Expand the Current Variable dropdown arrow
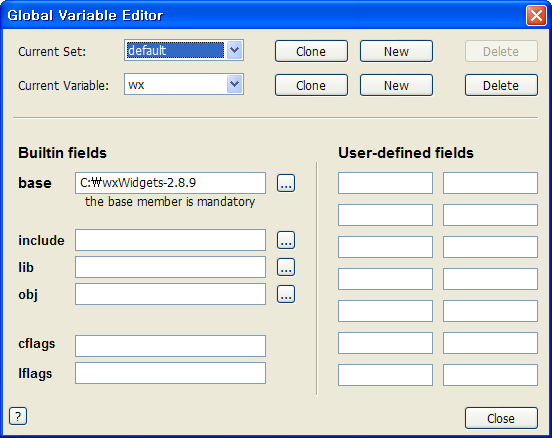The height and width of the screenshot is (438, 552). [x=234, y=84]
